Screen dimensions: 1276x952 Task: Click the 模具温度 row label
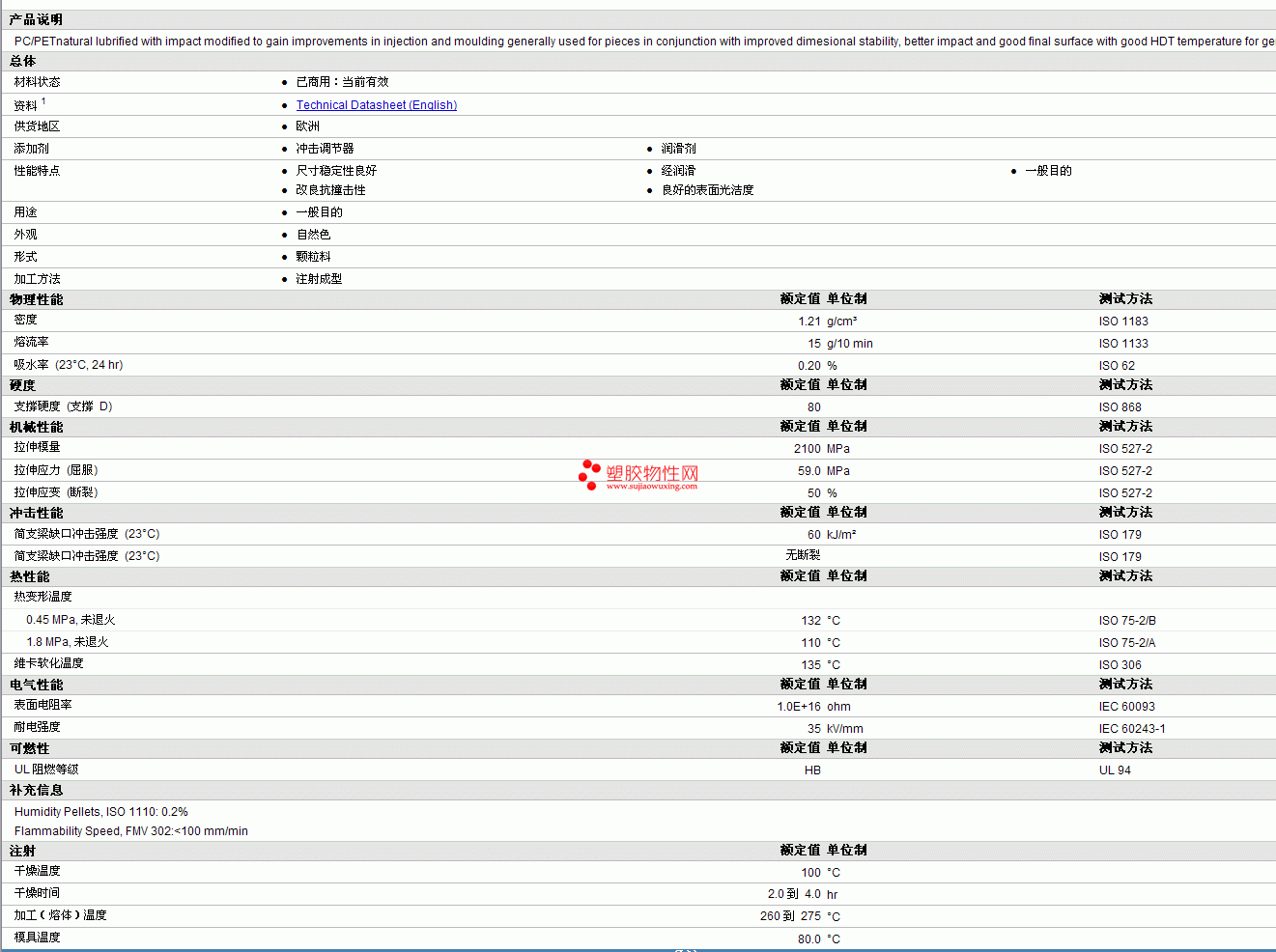(38, 938)
